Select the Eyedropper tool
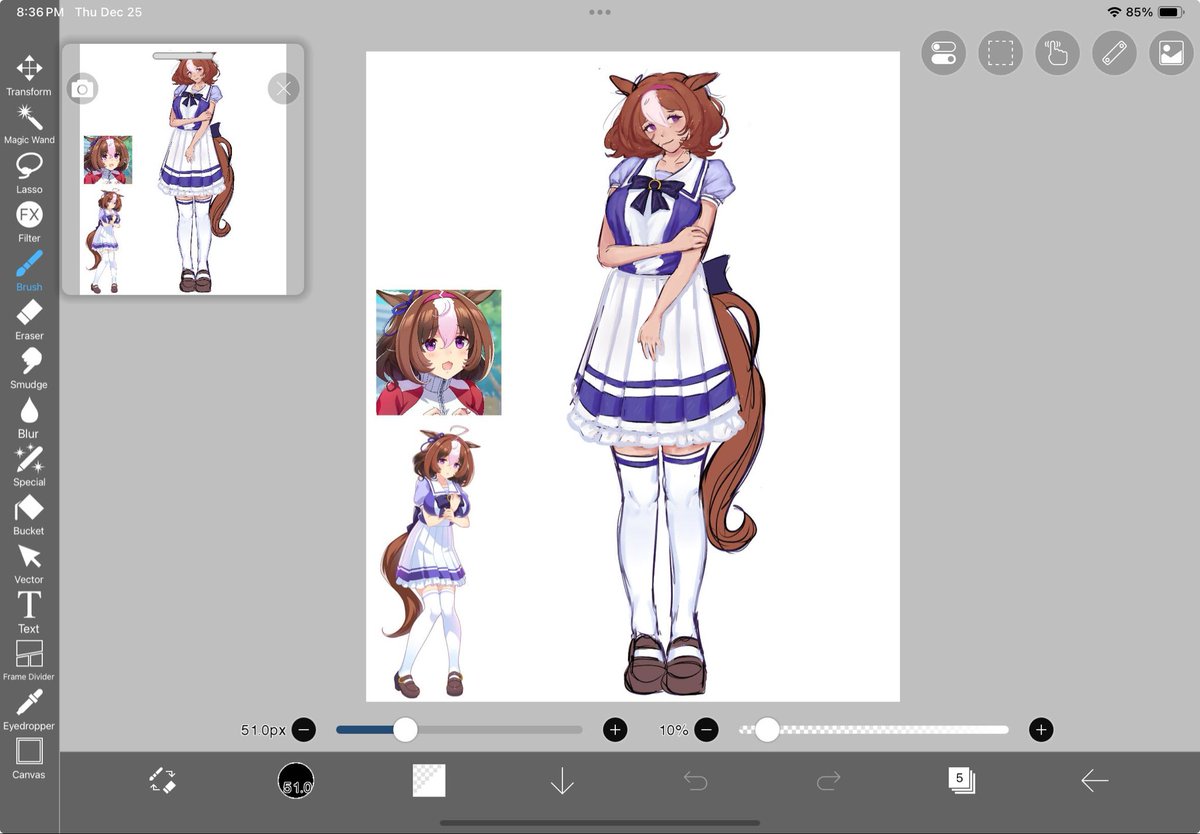 coord(29,710)
